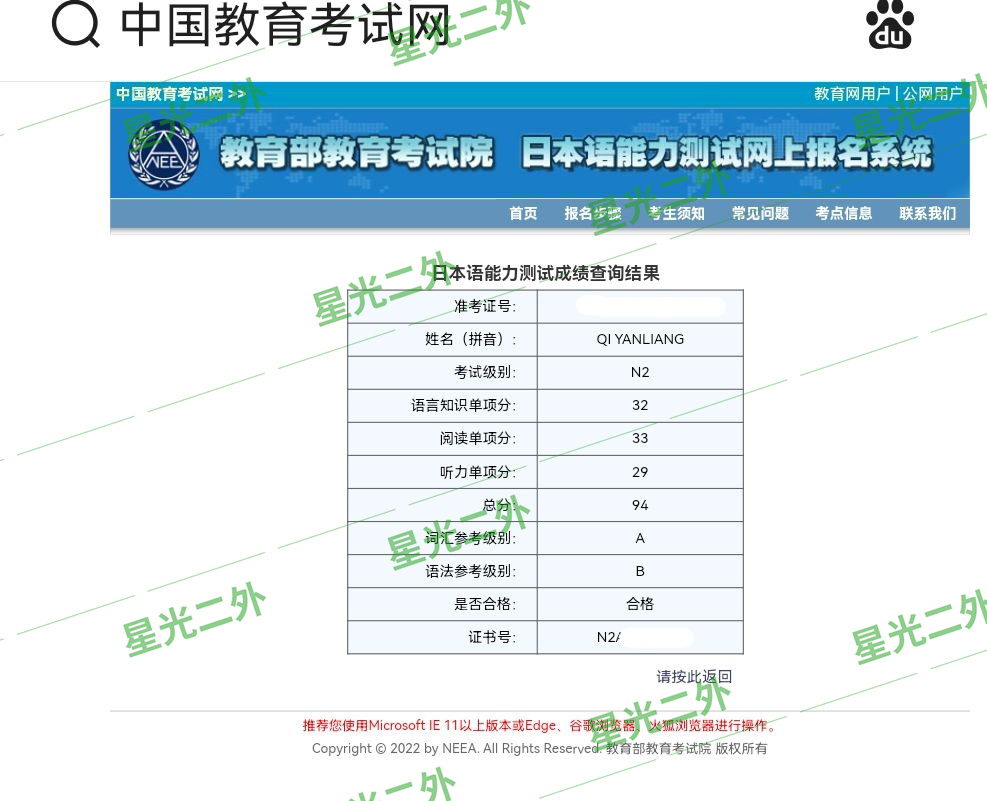The width and height of the screenshot is (987, 801).
Task: Click the language knowledge score 32
Action: [640, 405]
